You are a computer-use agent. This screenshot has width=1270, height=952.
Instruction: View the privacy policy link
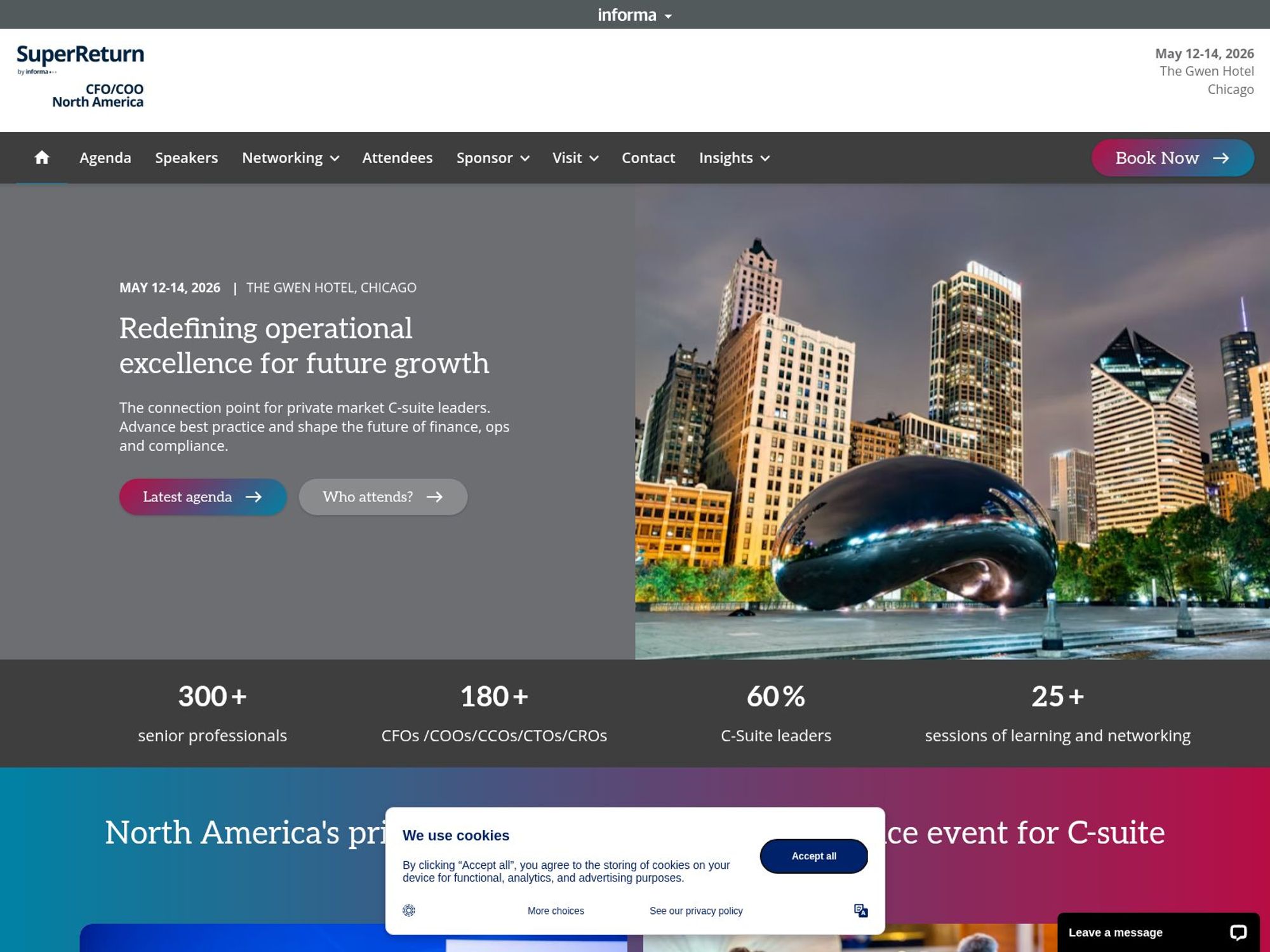[695, 910]
